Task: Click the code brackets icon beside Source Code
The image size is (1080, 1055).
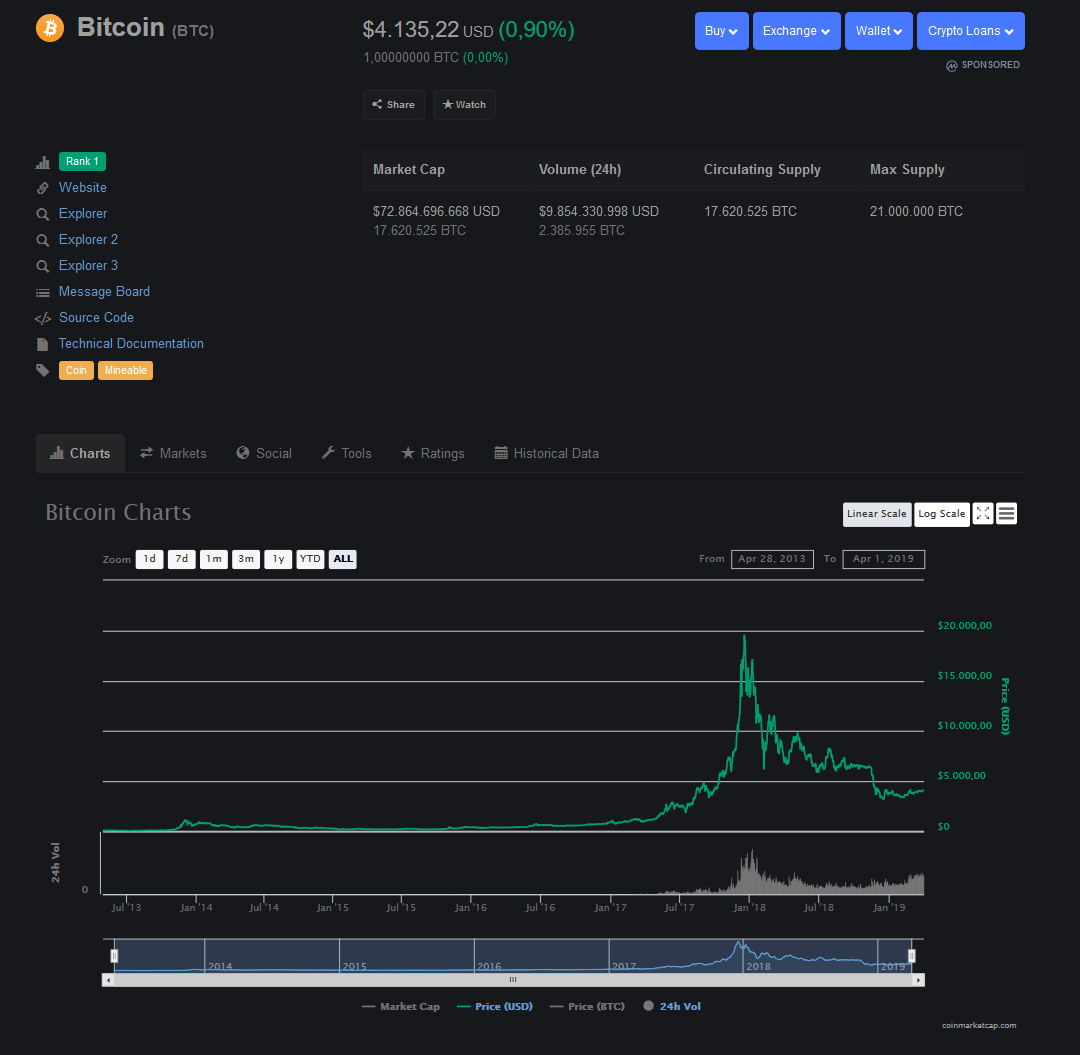Action: point(43,318)
